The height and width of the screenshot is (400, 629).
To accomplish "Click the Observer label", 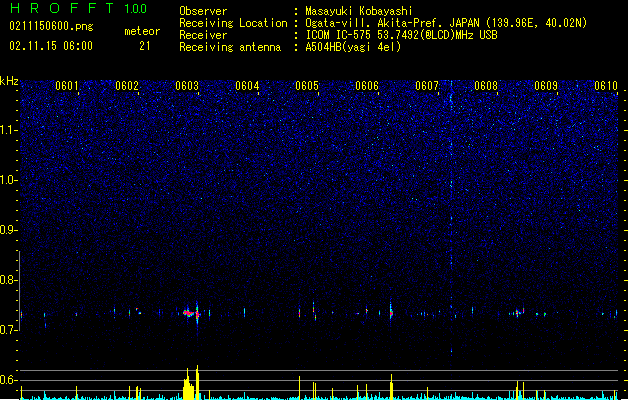I will coord(203,11).
